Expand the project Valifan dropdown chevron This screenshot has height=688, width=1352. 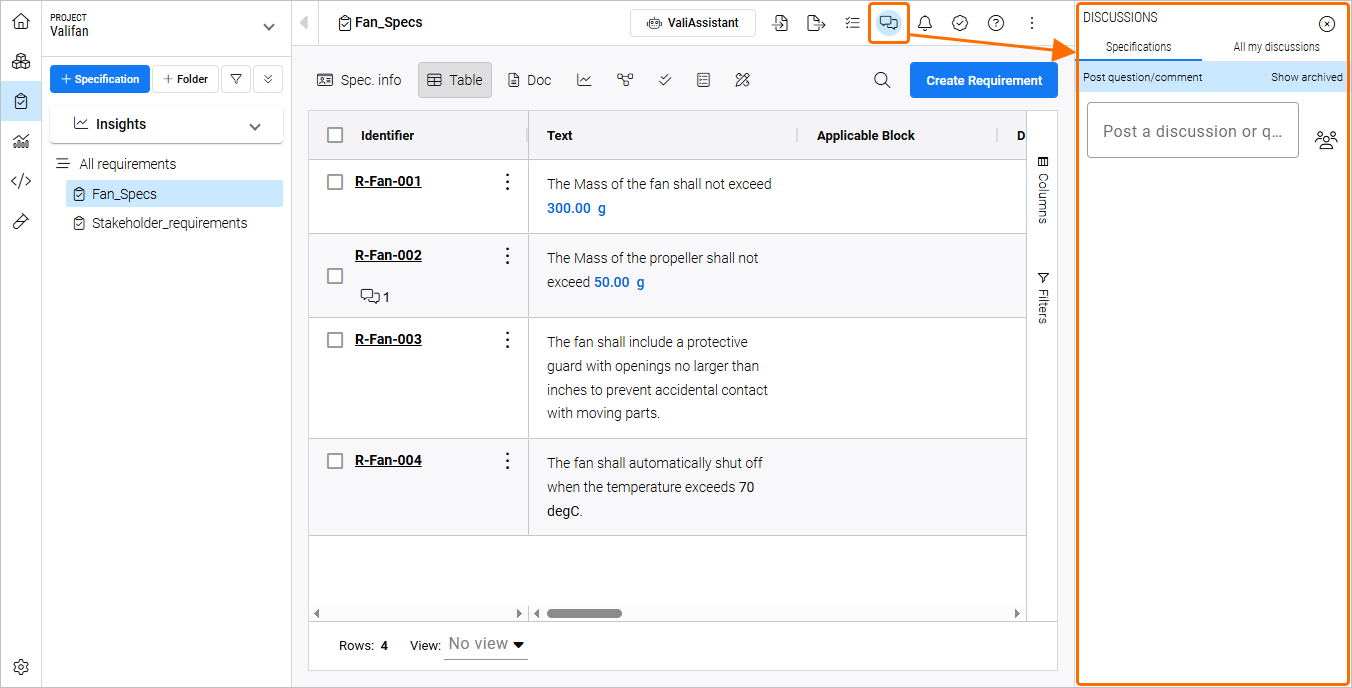268,27
